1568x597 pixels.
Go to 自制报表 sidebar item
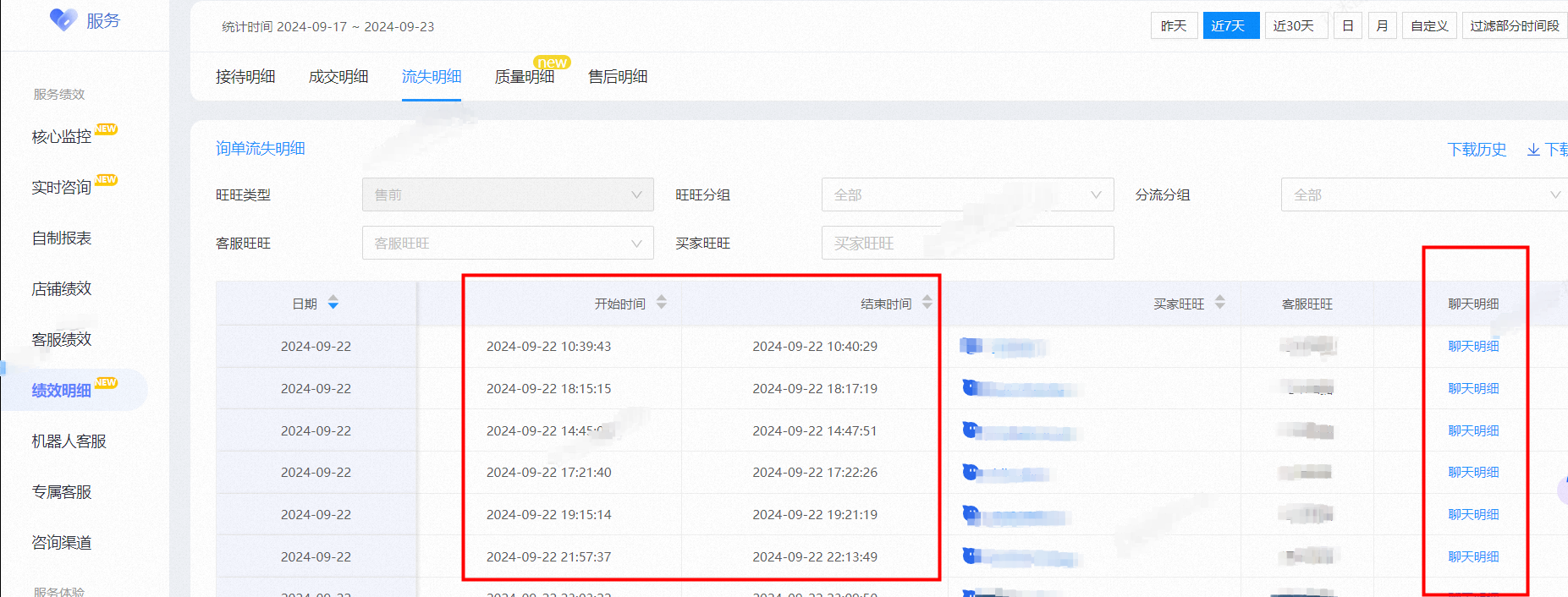62,238
